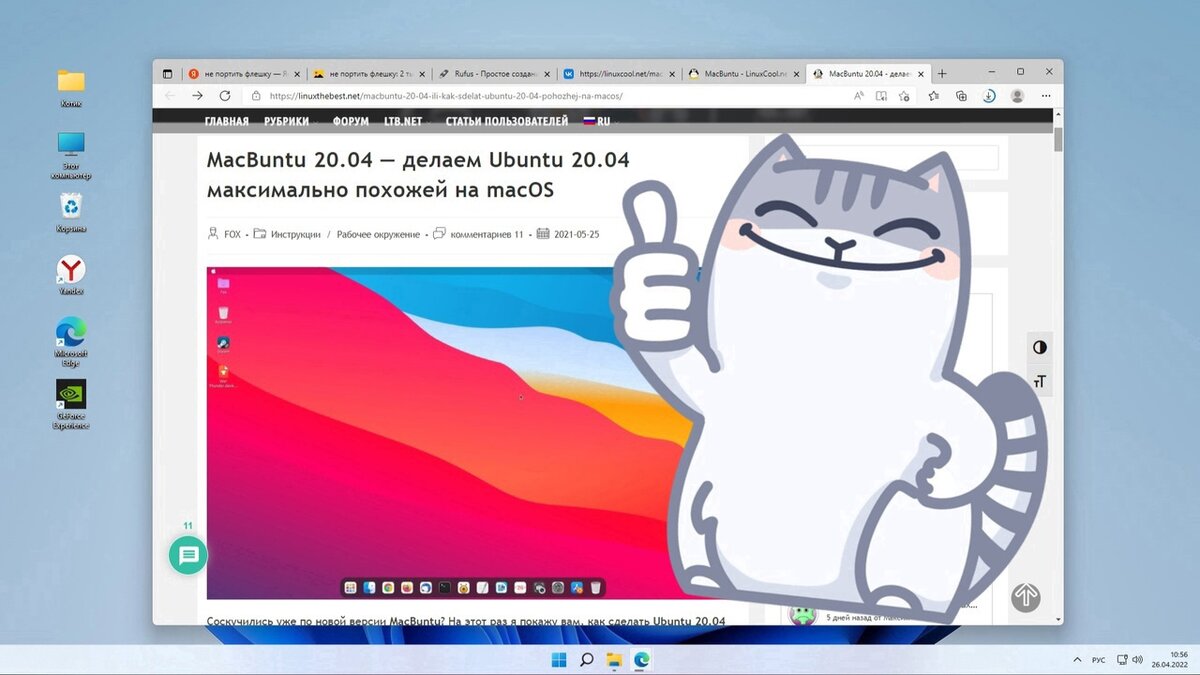This screenshot has width=1200, height=675.
Task: Select the Edge taskbar icon
Action: point(642,659)
